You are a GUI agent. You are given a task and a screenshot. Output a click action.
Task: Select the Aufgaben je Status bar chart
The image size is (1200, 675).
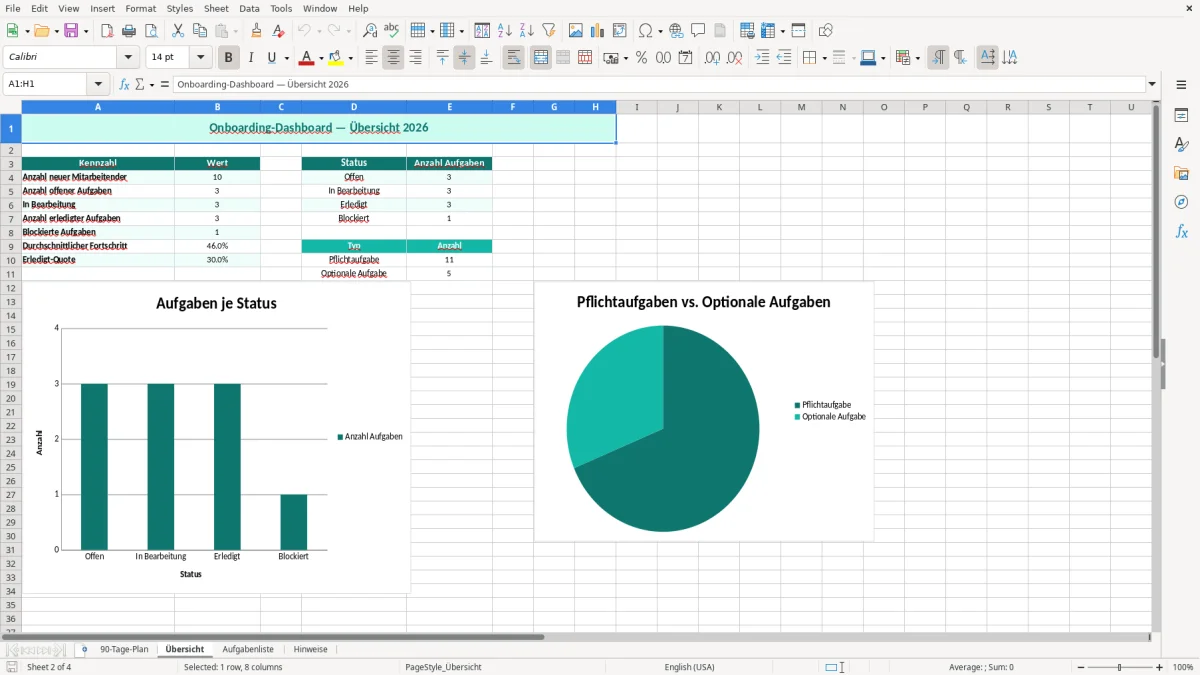pyautogui.click(x=216, y=437)
